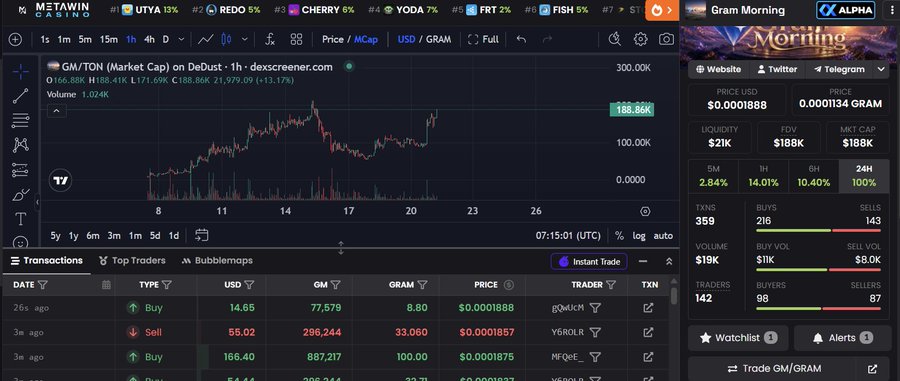
Task: Select the pattern drawing tool
Action: [x=21, y=145]
